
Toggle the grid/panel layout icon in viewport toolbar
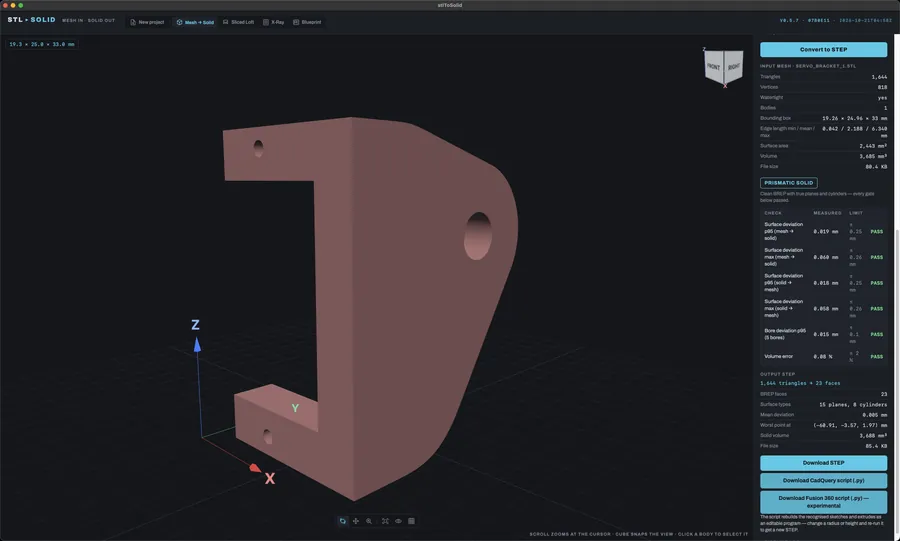412,521
